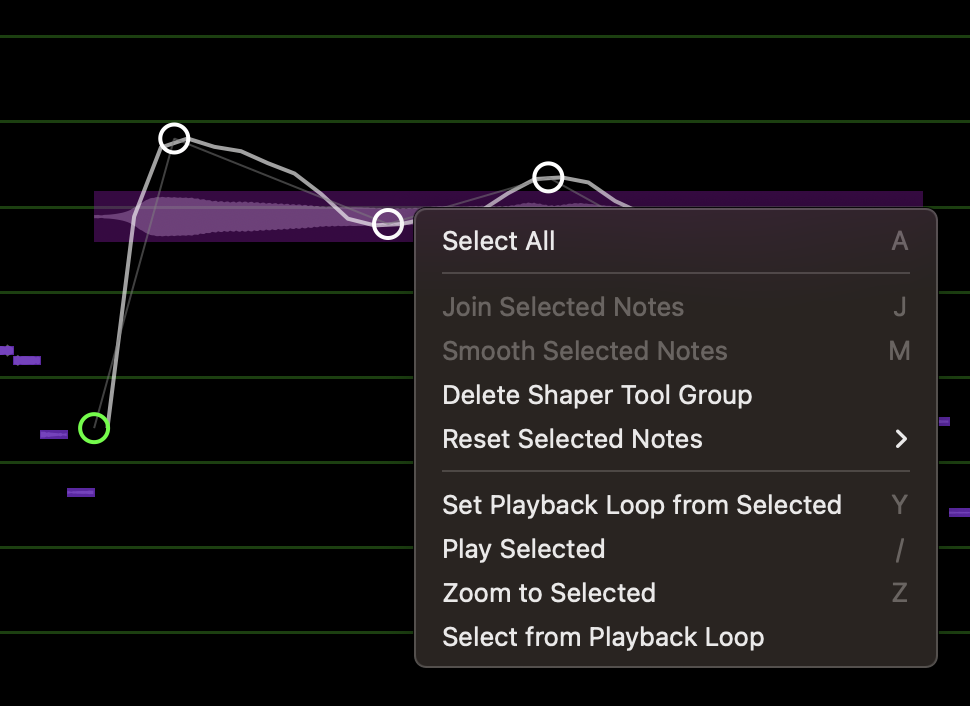This screenshot has width=970, height=706.
Task: Click Join Selected Notes entry
Action: point(563,307)
